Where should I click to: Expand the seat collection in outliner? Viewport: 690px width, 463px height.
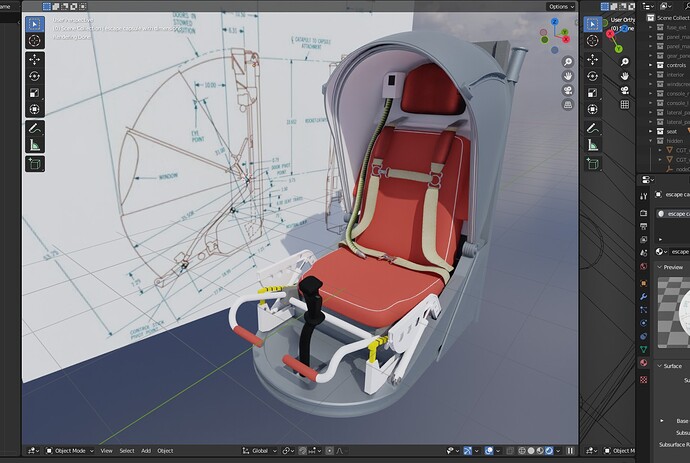[651, 131]
